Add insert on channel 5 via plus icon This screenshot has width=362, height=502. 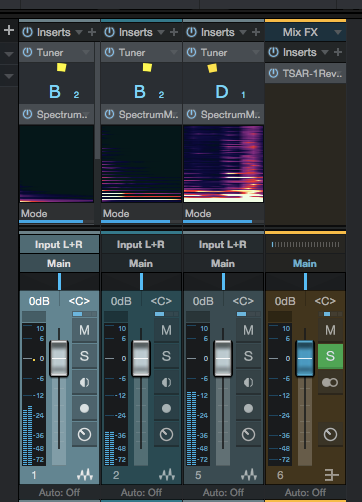[256, 32]
